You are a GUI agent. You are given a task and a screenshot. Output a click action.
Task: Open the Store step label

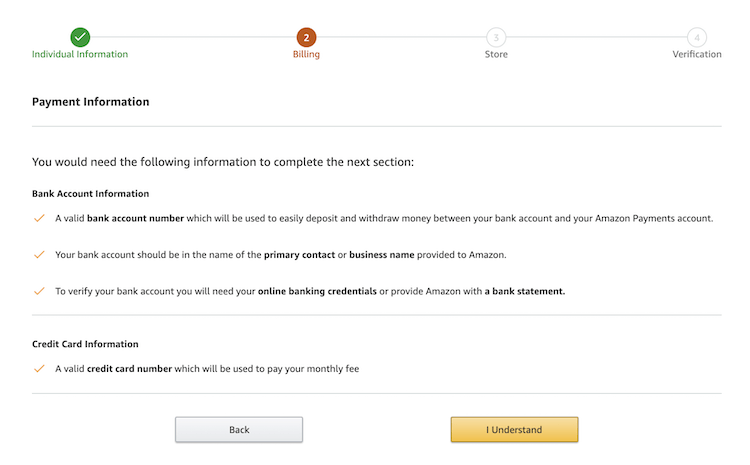tap(496, 54)
